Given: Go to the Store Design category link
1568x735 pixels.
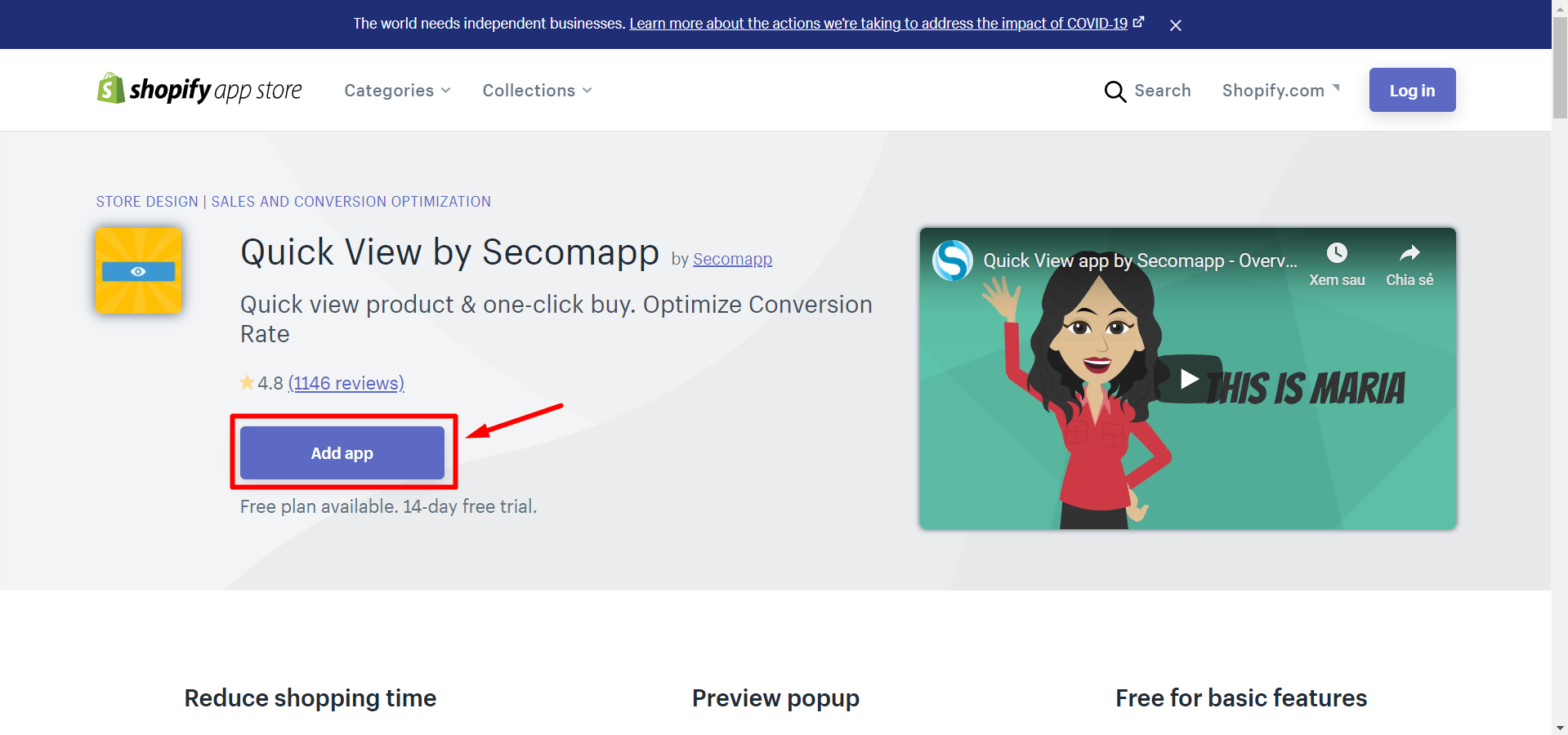Looking at the screenshot, I should click(x=147, y=202).
